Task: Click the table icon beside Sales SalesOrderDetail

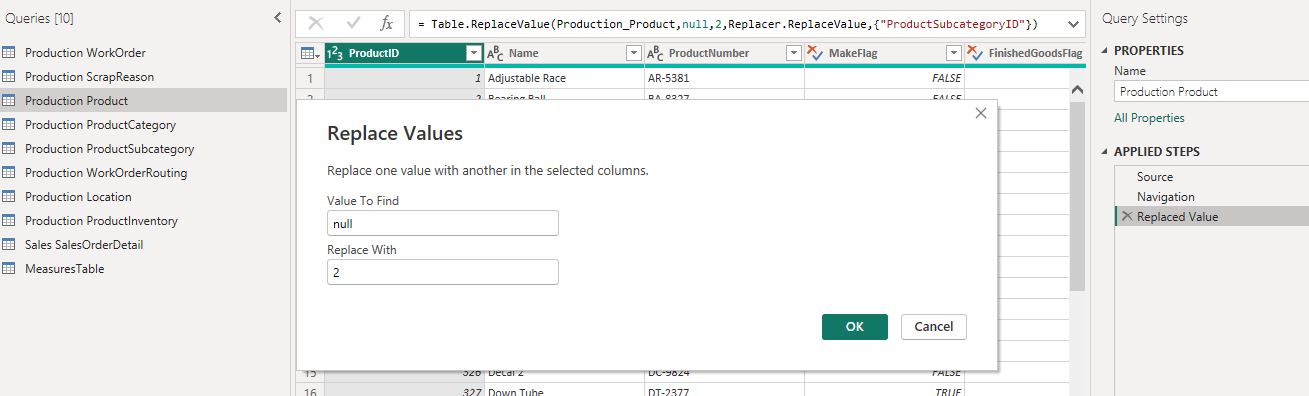Action: click(x=9, y=245)
